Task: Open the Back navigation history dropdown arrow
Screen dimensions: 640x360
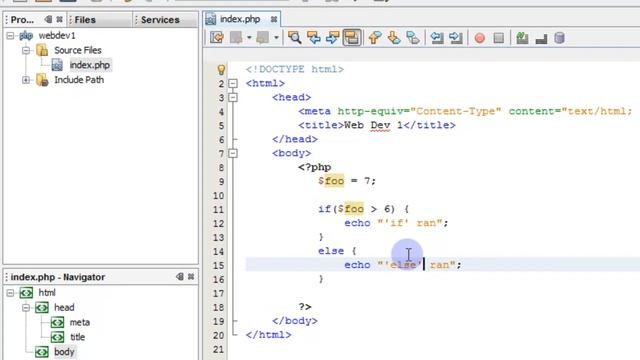Action: (x=249, y=38)
